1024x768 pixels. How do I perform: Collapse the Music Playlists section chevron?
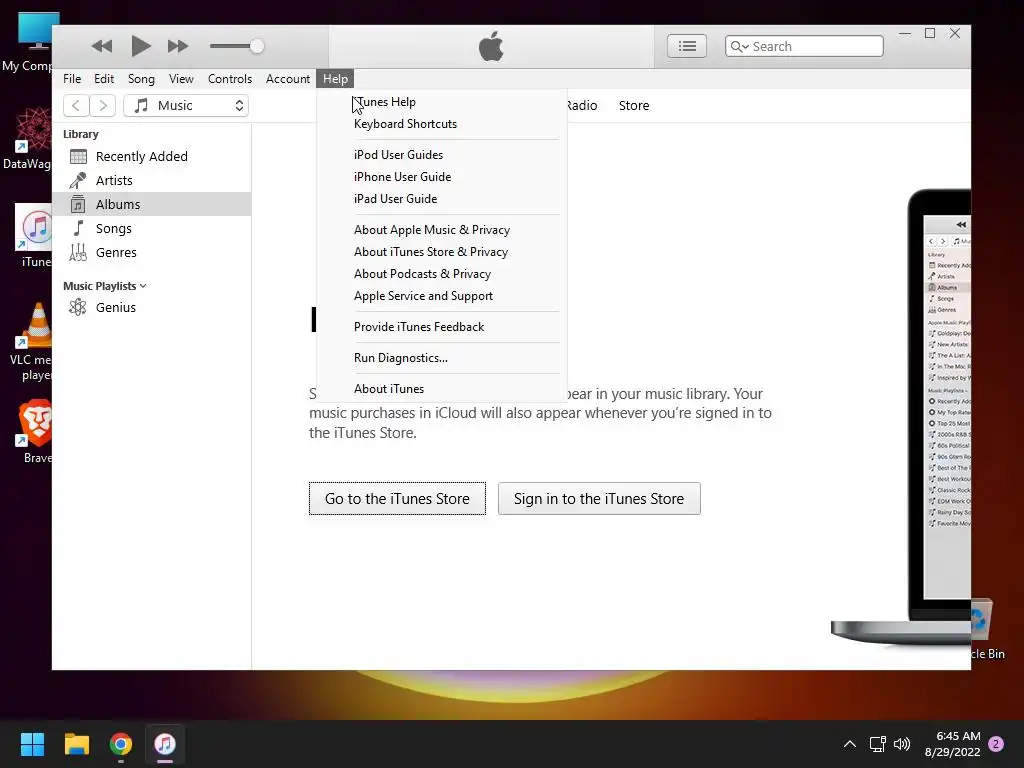click(143, 286)
